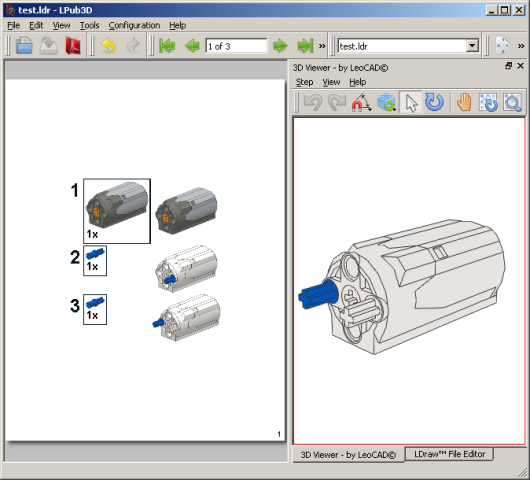The image size is (530, 480).
Task: Expand navigation toolbar overflow chevron
Action: pos(322,46)
